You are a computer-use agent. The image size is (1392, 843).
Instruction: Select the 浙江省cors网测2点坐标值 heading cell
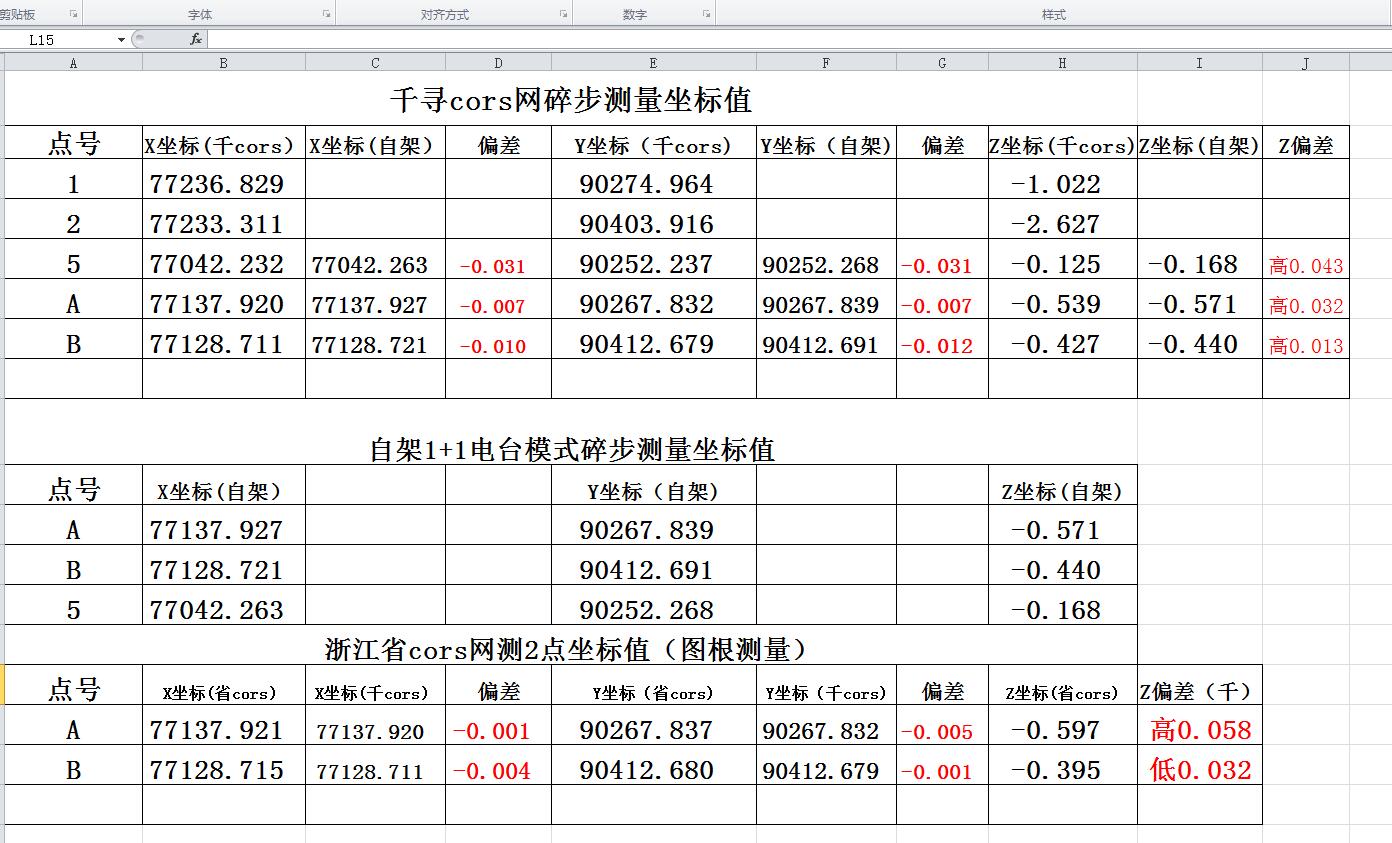pos(566,650)
